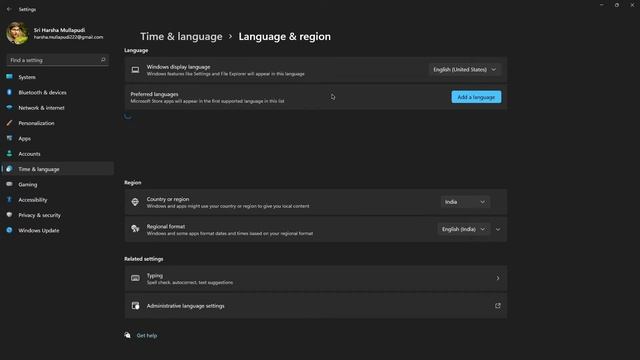640x360 pixels.
Task: Open the user profile picture
Action: coord(17,33)
